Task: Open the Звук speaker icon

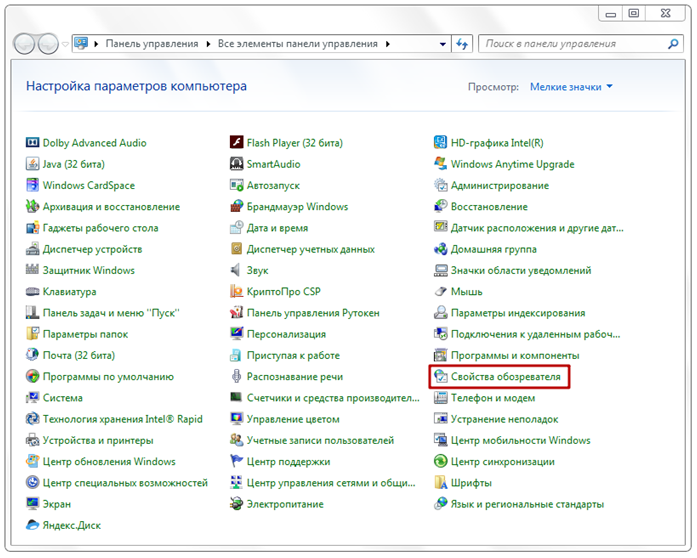Action: pos(236,270)
